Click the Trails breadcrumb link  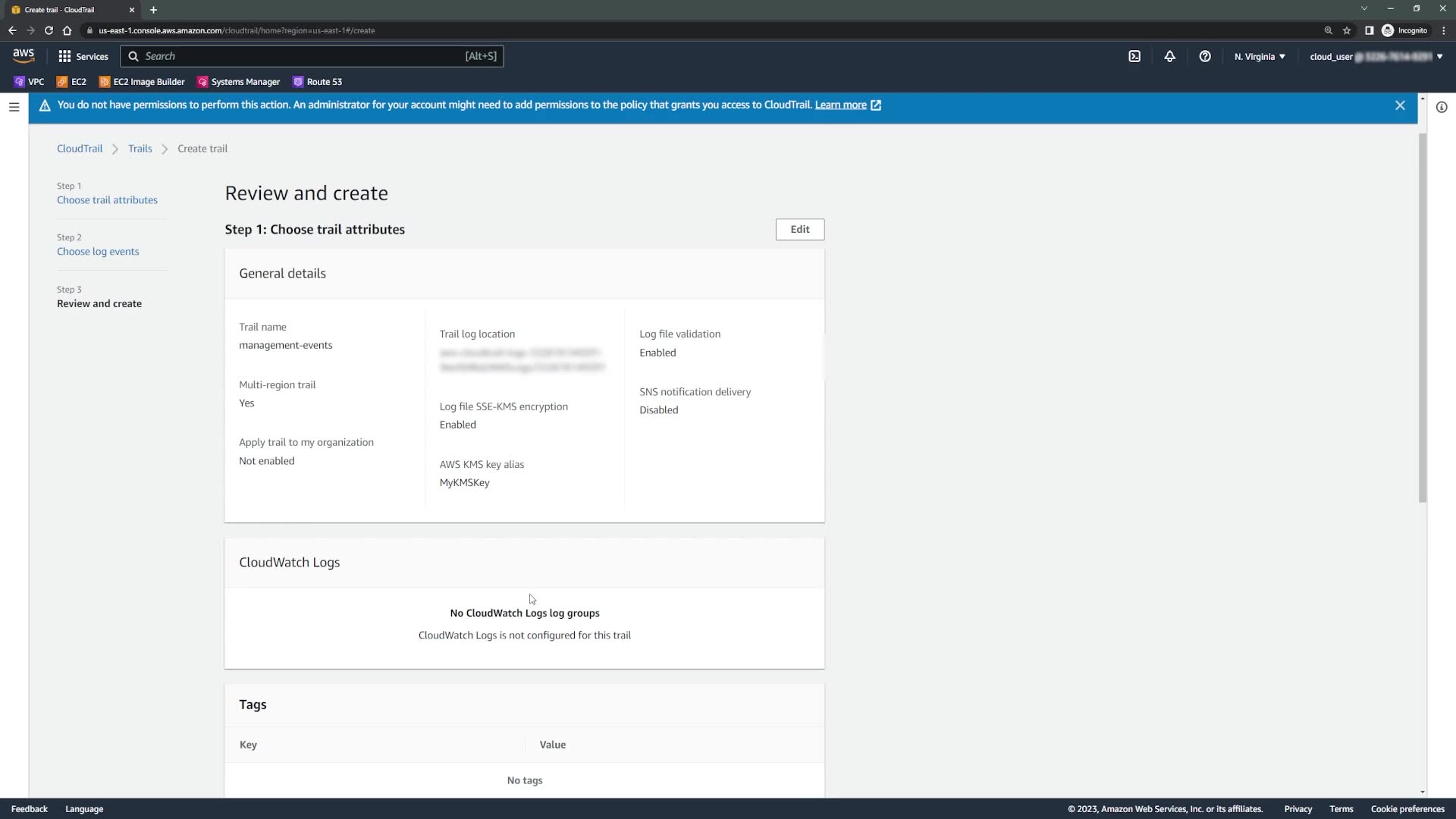[140, 149]
